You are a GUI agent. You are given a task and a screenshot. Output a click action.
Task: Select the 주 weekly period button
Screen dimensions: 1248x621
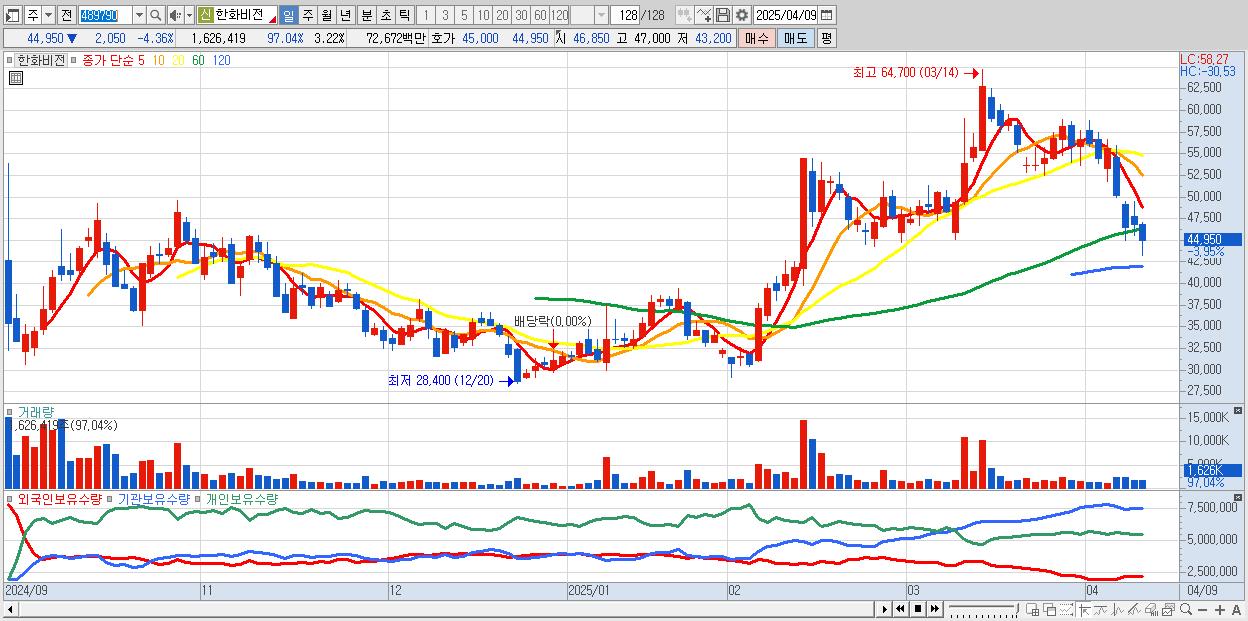(x=307, y=15)
